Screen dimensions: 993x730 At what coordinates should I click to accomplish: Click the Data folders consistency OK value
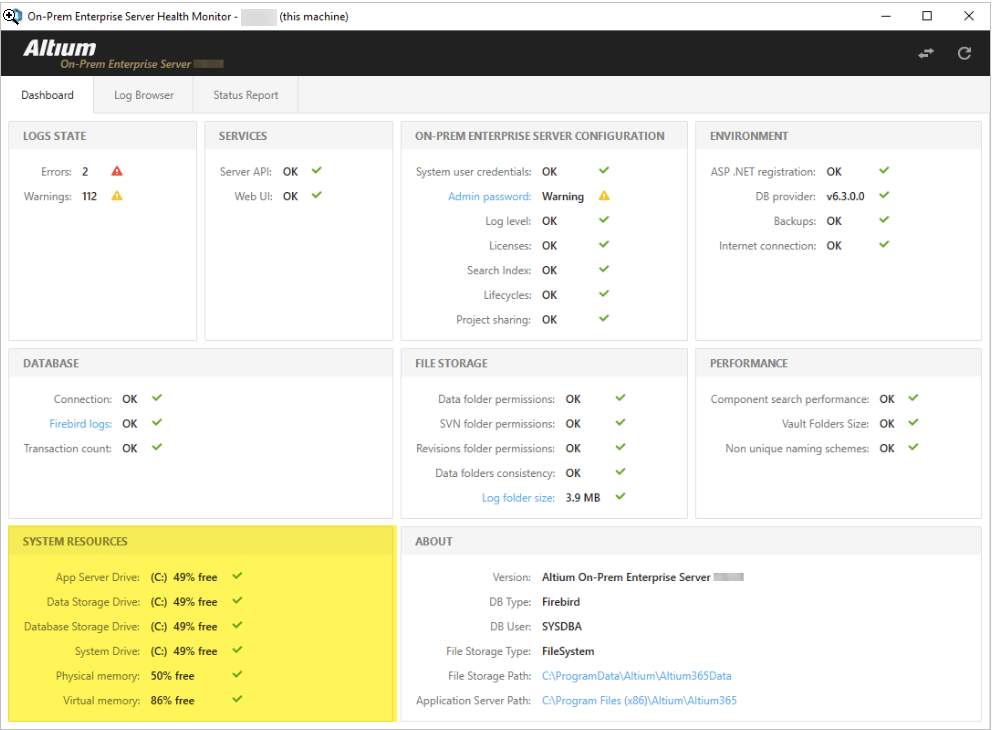coord(573,473)
